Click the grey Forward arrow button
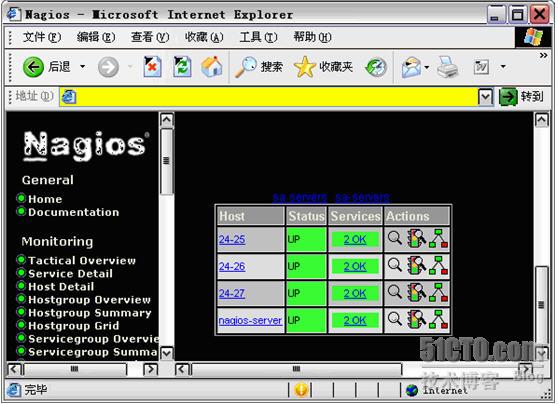The image size is (558, 404). pyautogui.click(x=108, y=67)
